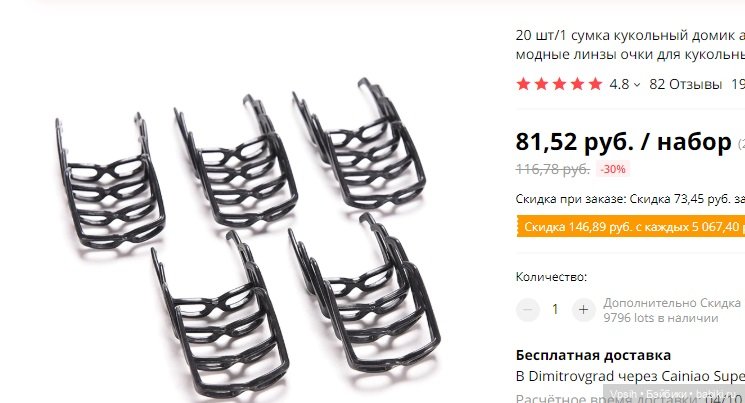Click the plus quantity increase button
Screen dimensions: 745x403
pos(583,310)
